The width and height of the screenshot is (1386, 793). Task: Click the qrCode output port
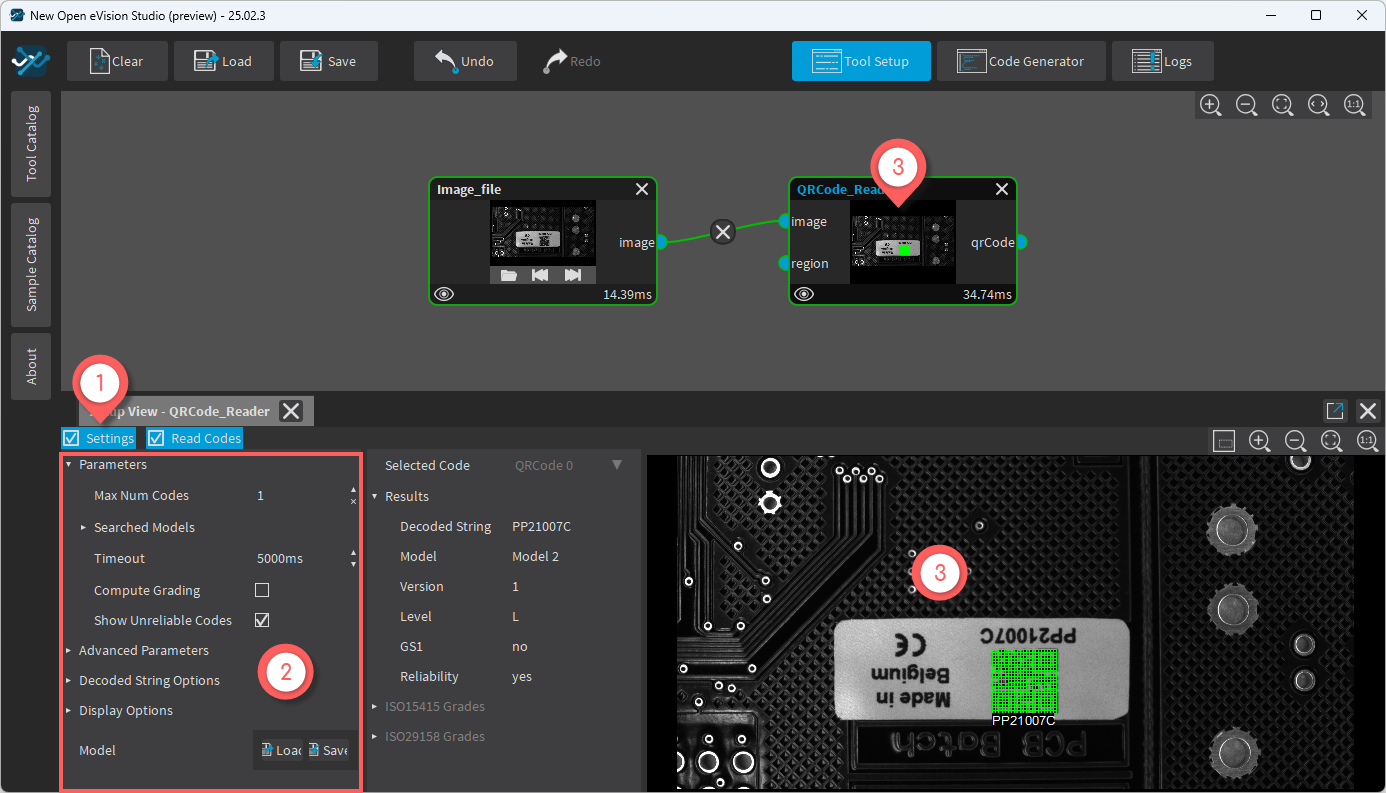[1021, 242]
